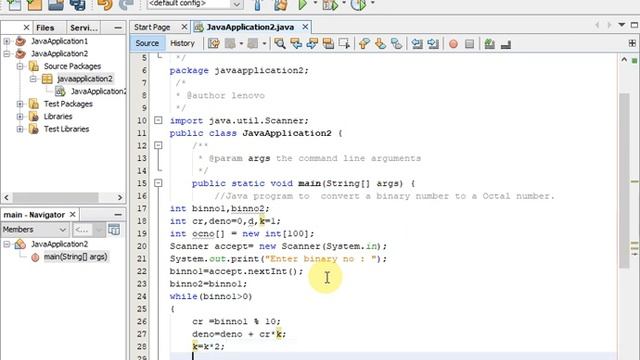Click the Last Edit icon
The height and width of the screenshot is (360, 640).
point(214,43)
